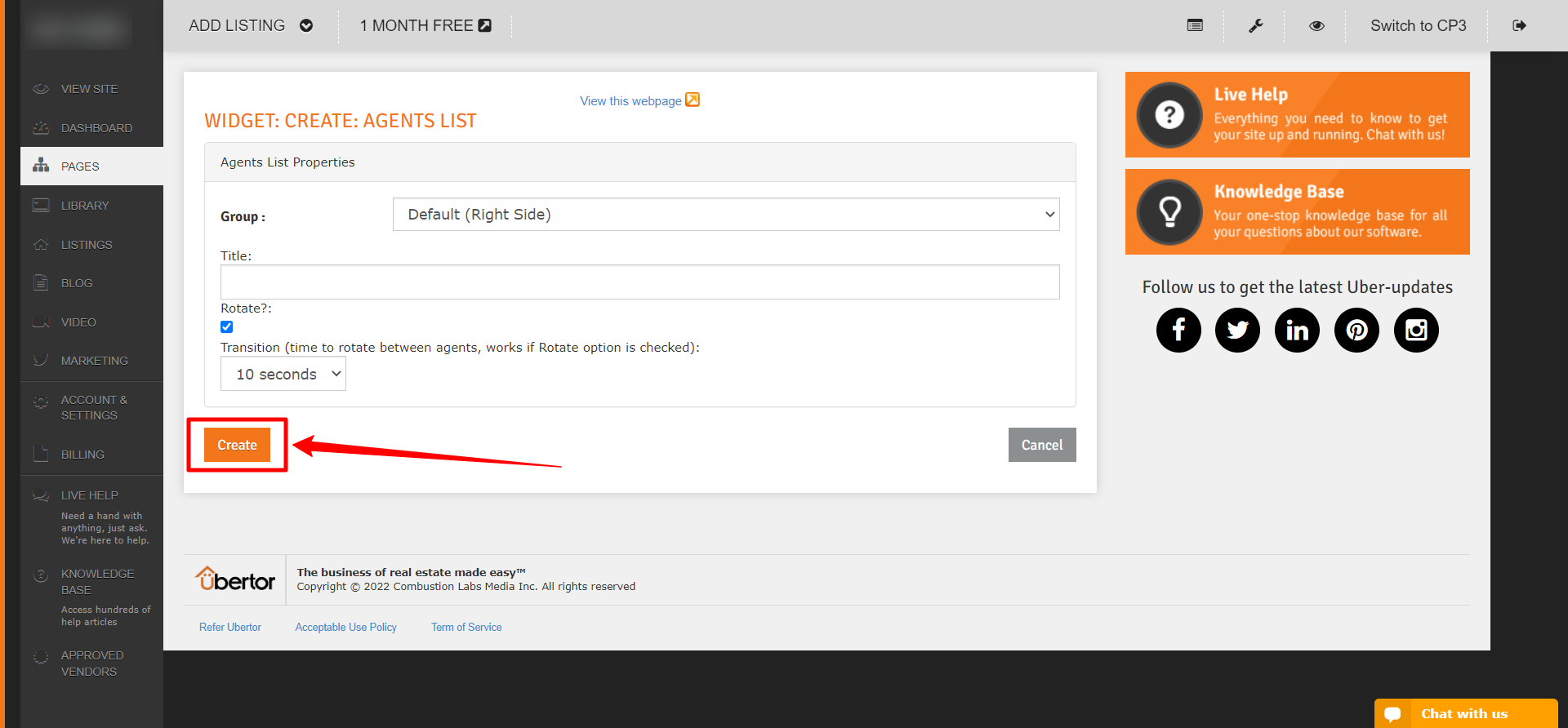This screenshot has width=1568, height=728.
Task: Click the Live Help orange banner text
Action: pyautogui.click(x=1330, y=114)
